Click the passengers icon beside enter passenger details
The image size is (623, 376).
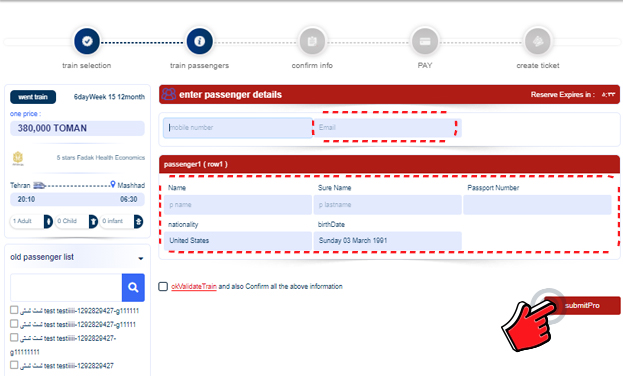[168, 94]
